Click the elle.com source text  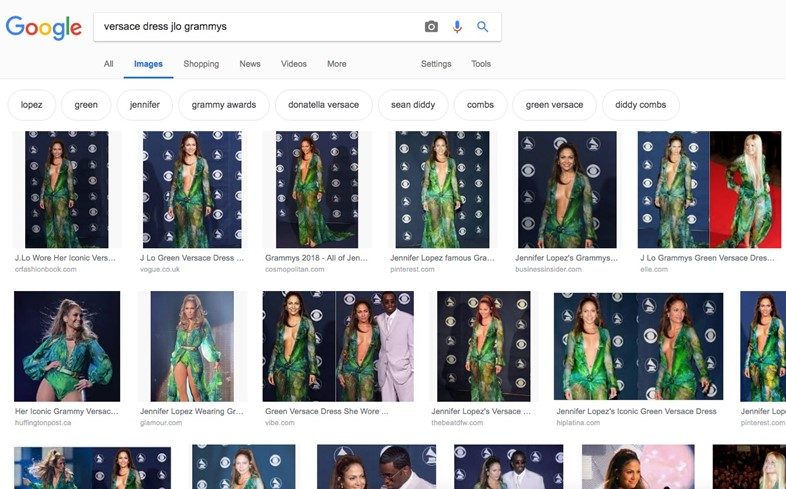[654, 270]
